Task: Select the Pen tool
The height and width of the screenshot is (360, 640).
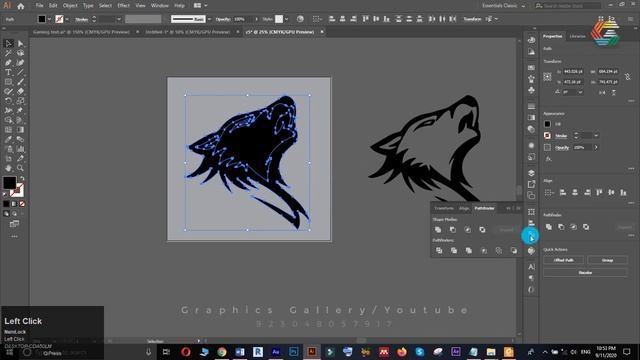Action: 8,62
